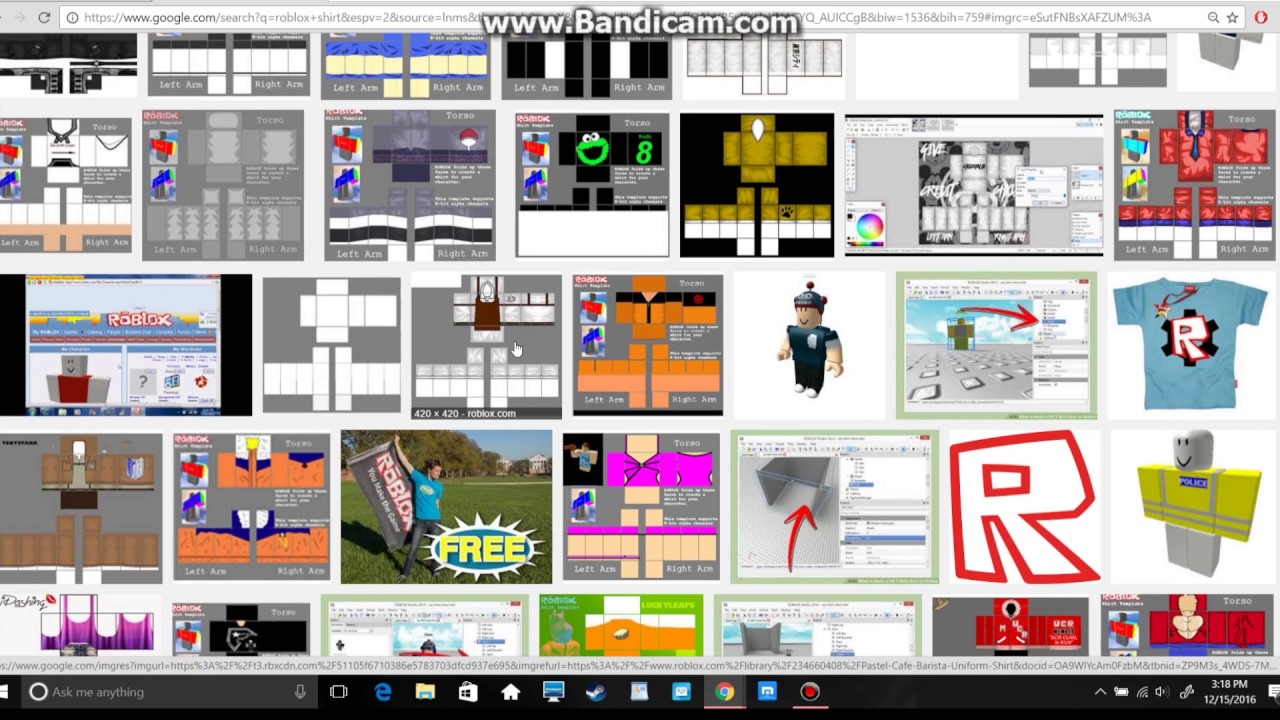Select the green Cookie Monster number 8 template
The width and height of the screenshot is (1280, 720).
pyautogui.click(x=592, y=185)
